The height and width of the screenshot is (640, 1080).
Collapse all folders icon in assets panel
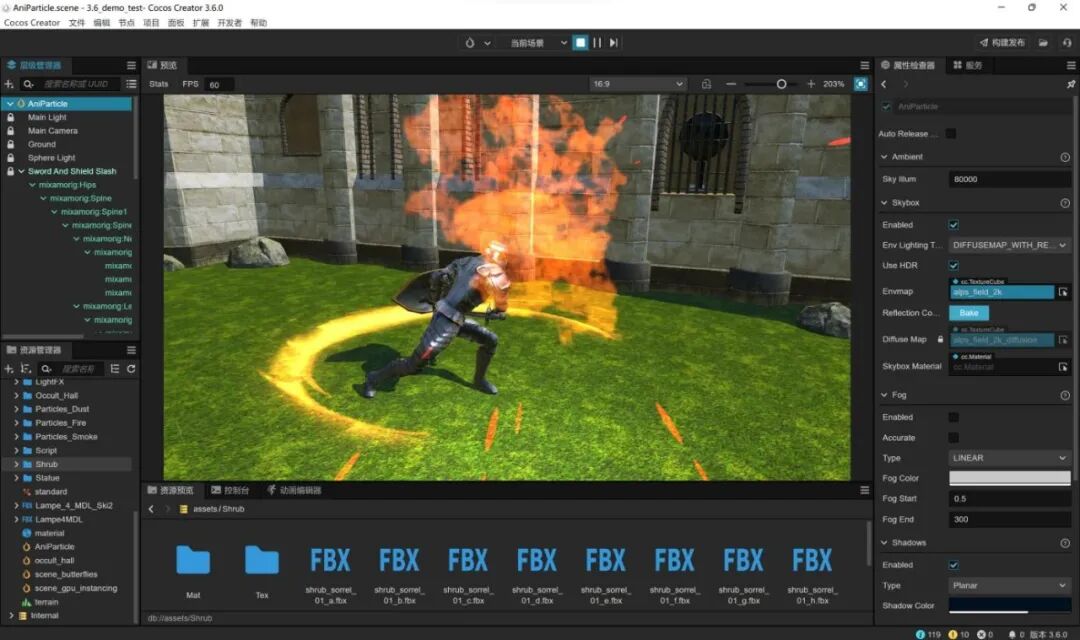[114, 369]
